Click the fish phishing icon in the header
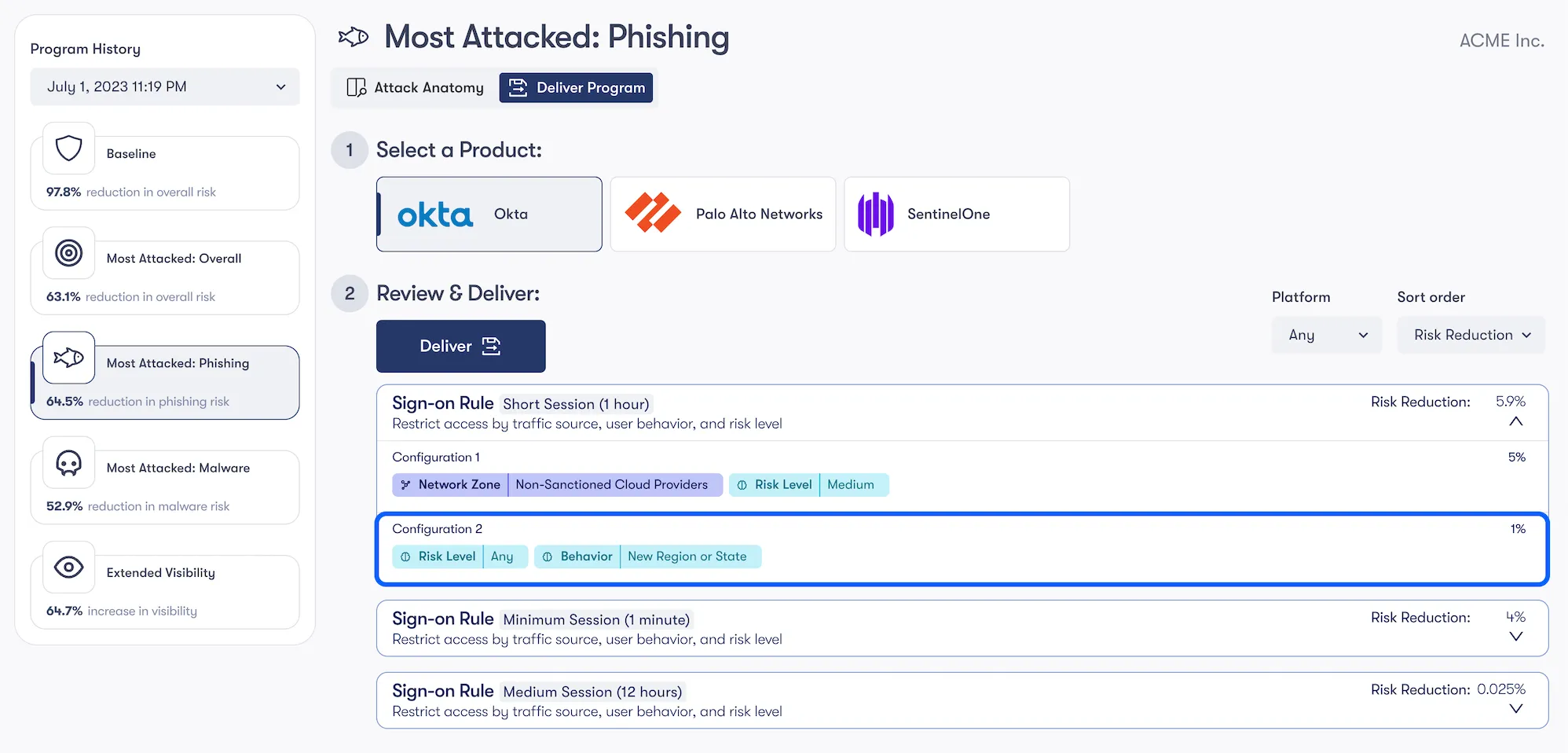 click(354, 36)
